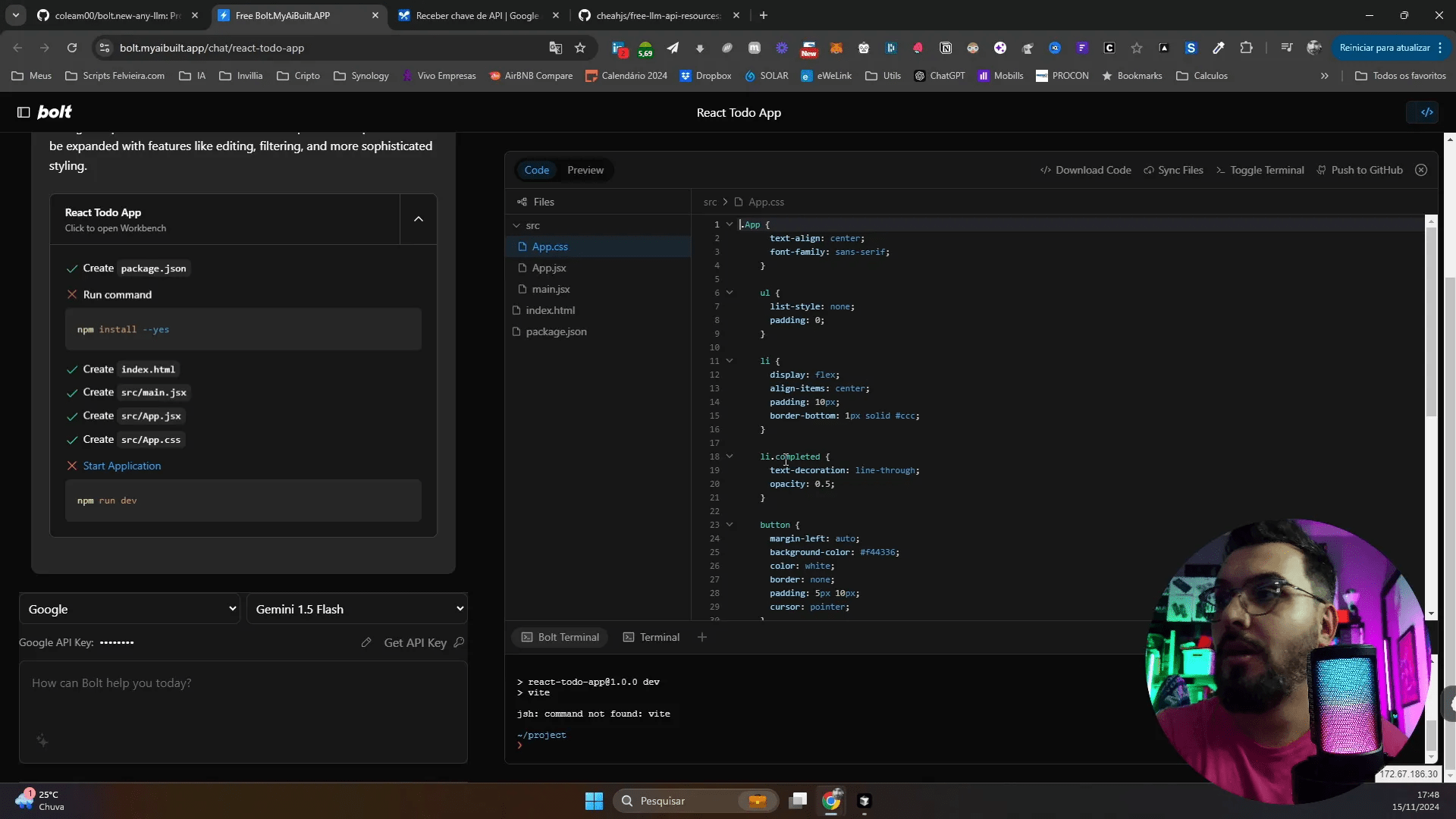
Task: Click Sync Files button
Action: click(x=1173, y=170)
